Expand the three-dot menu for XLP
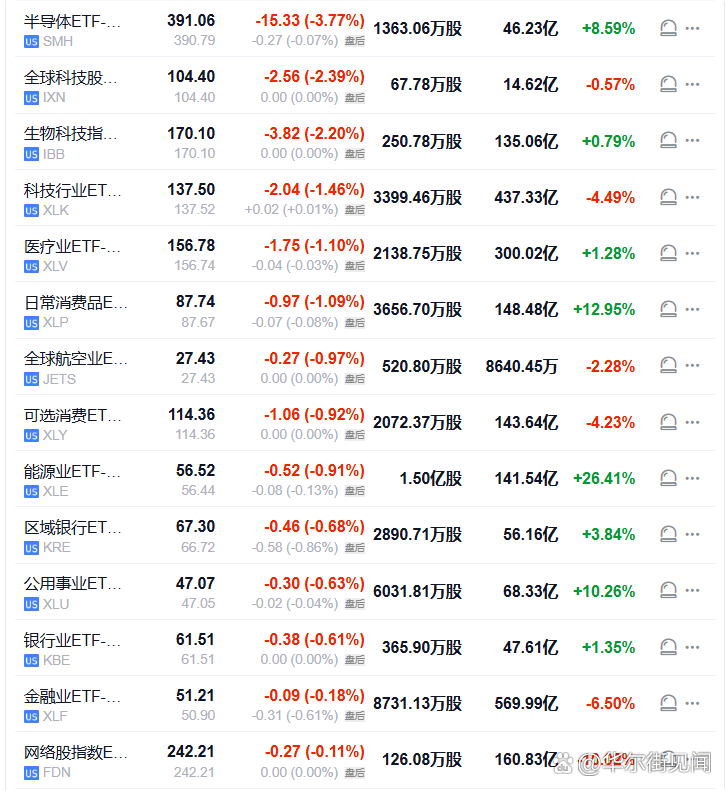The width and height of the screenshot is (726, 791). pyautogui.click(x=693, y=310)
